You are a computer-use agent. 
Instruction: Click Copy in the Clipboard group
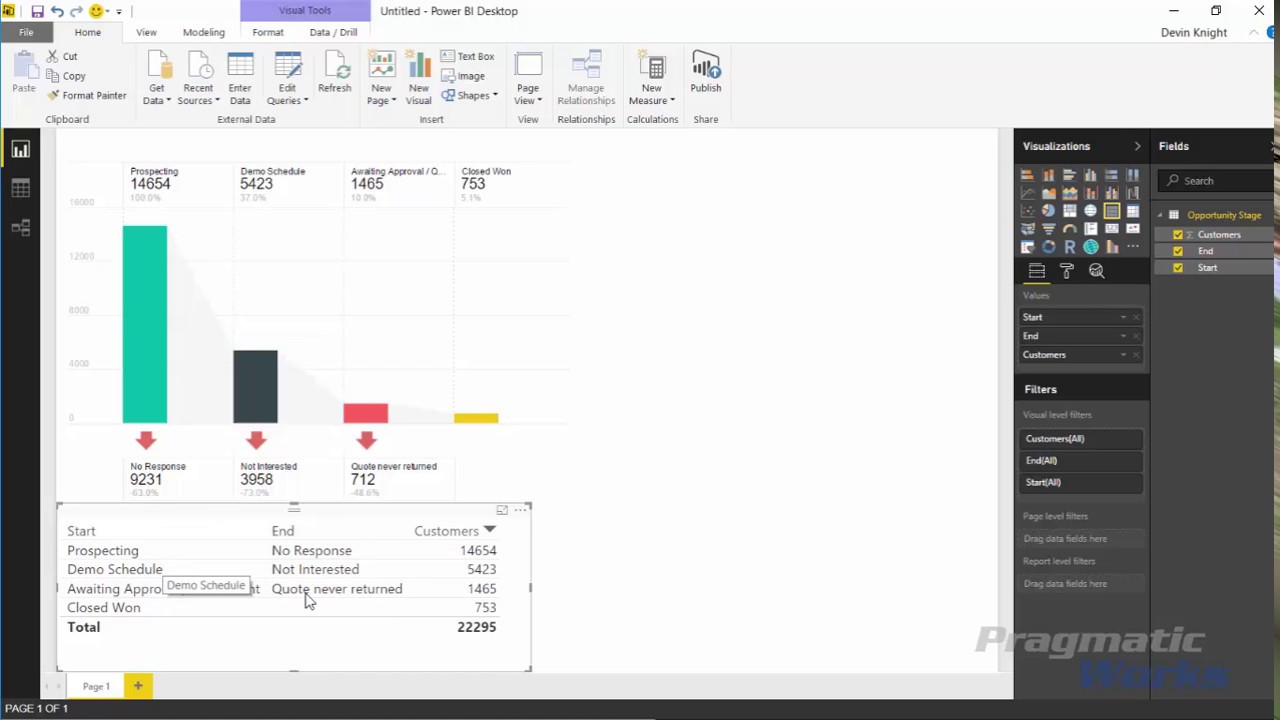coord(66,76)
